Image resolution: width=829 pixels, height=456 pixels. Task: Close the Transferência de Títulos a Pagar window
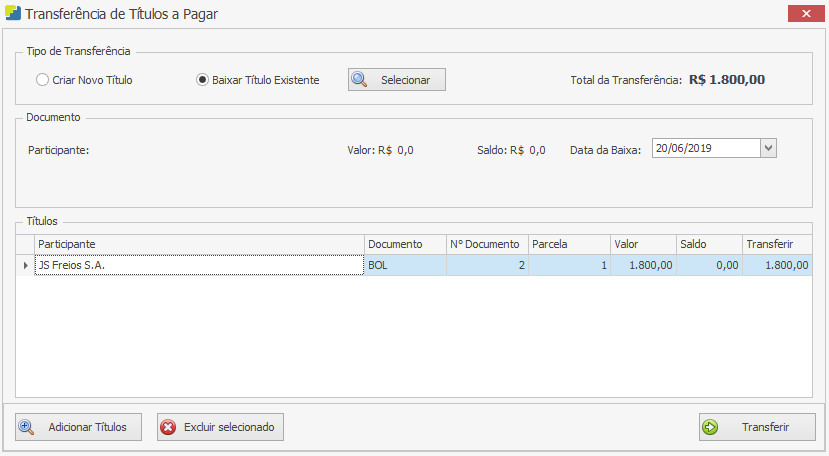805,14
